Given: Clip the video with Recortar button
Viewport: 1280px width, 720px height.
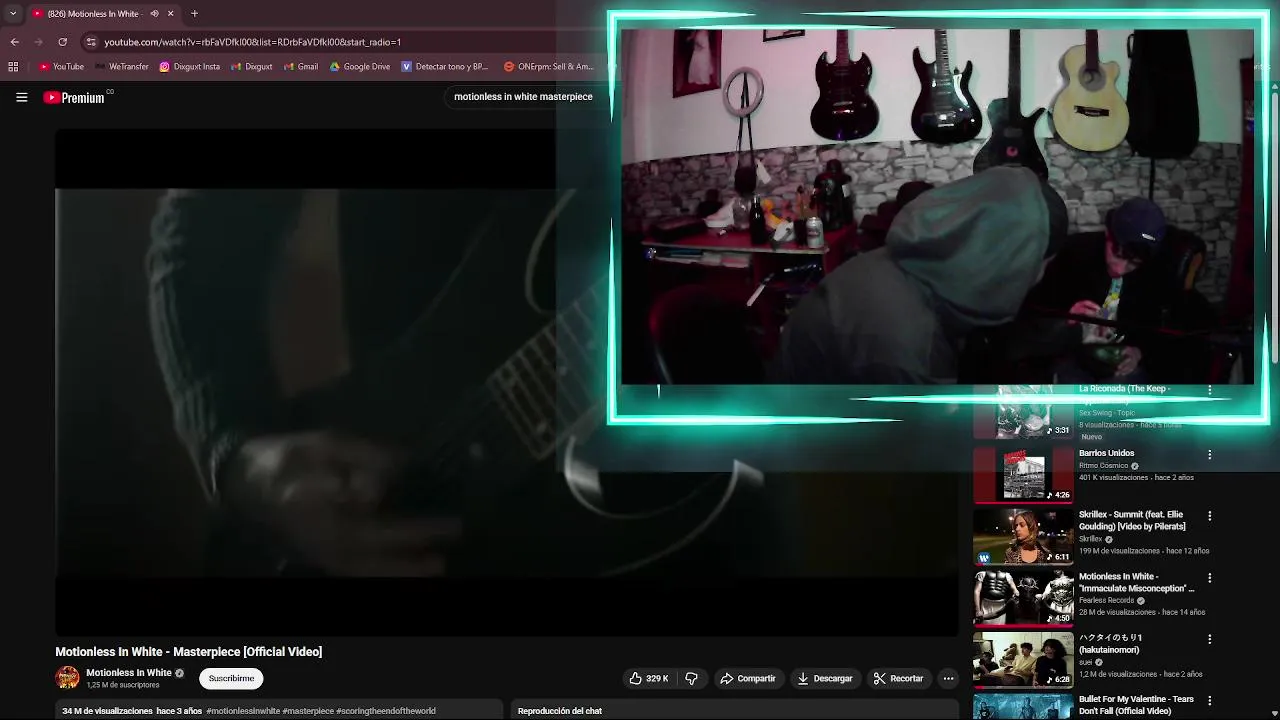Looking at the screenshot, I should coord(898,678).
